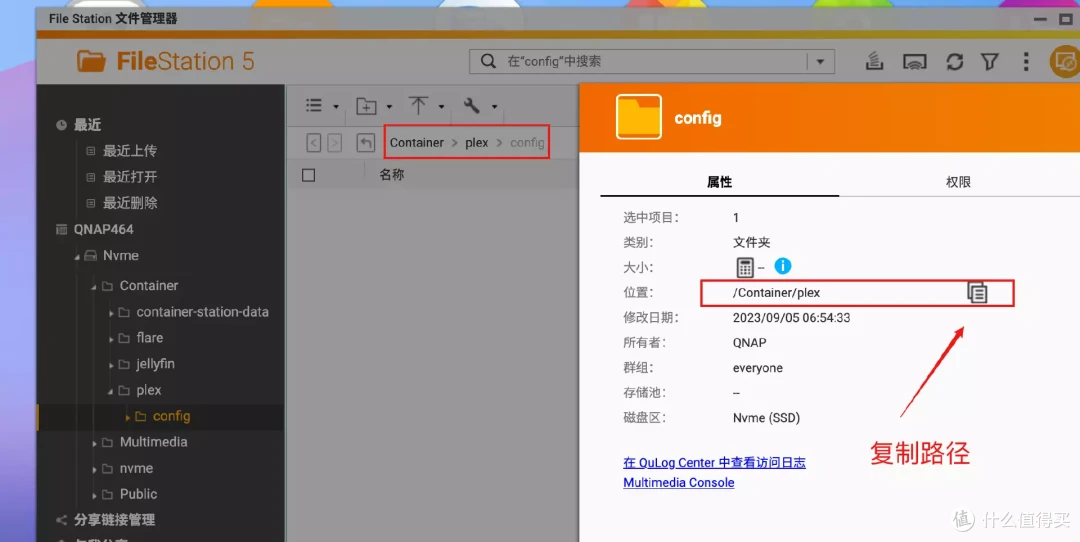Open the background tasks stack icon
This screenshot has width=1080, height=542.
[874, 61]
